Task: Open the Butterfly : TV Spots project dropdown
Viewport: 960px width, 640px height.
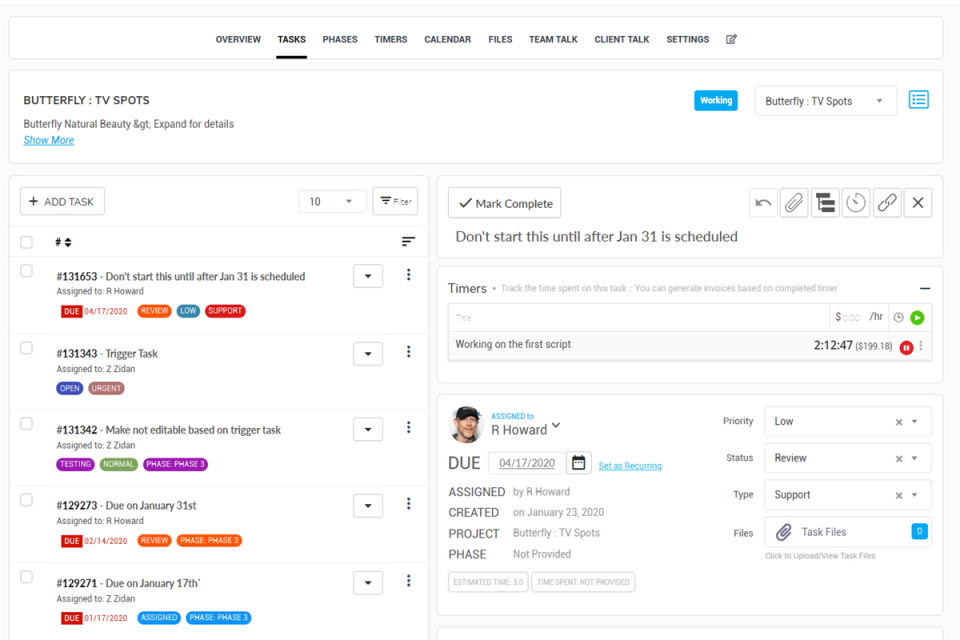Action: pyautogui.click(x=825, y=101)
